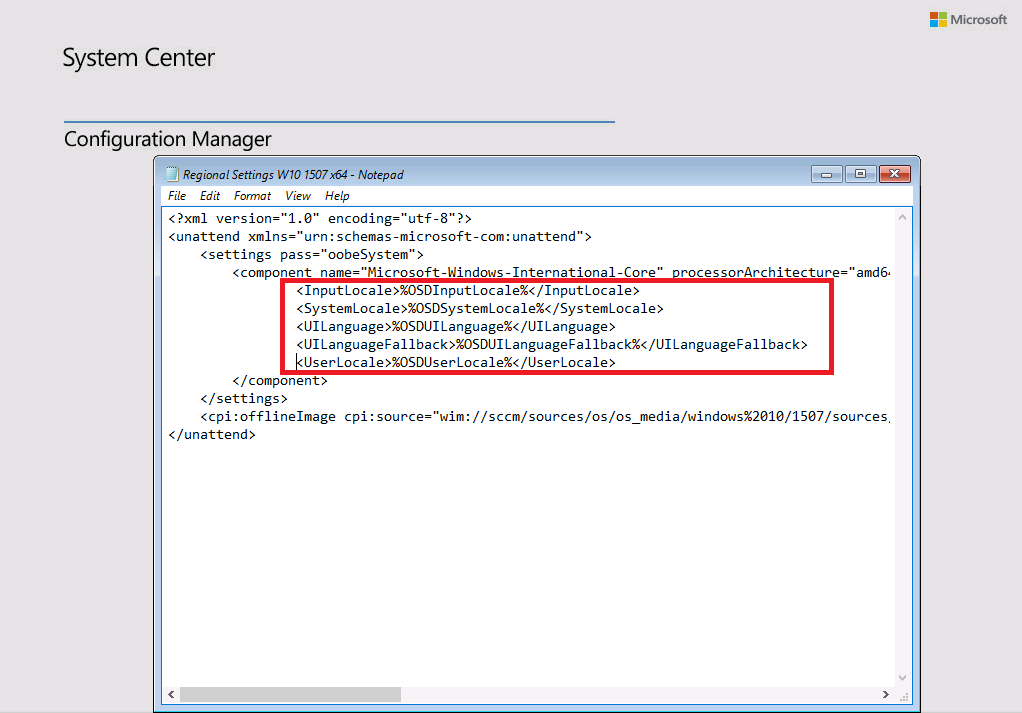Open the Help menu in Notepad
This screenshot has height=713, width=1022.
coord(337,196)
